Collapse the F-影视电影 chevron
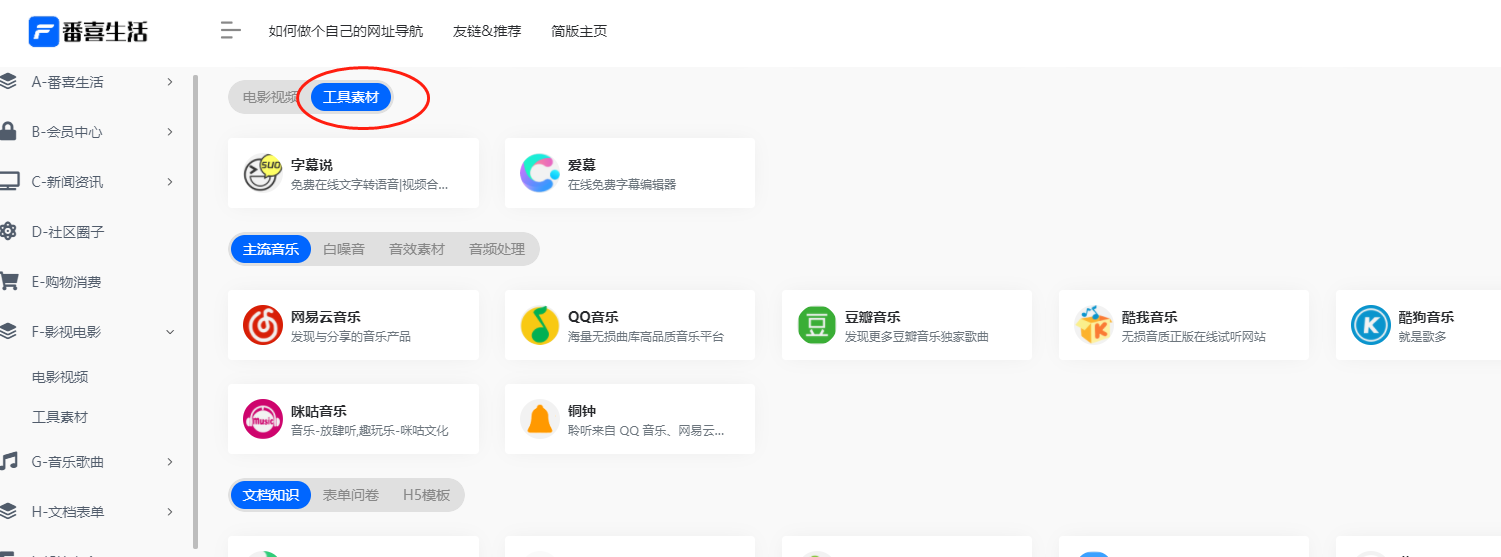This screenshot has width=1501, height=557. pos(170,332)
